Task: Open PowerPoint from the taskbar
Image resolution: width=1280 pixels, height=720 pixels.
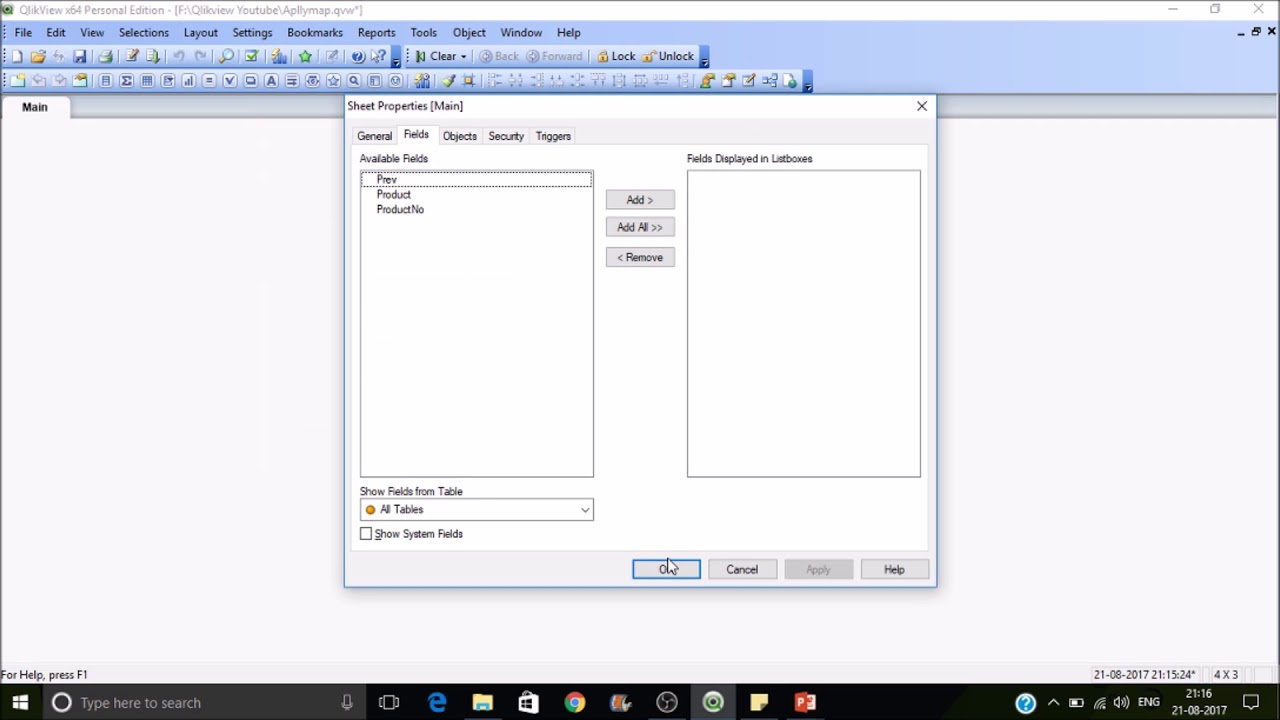Action: point(805,703)
